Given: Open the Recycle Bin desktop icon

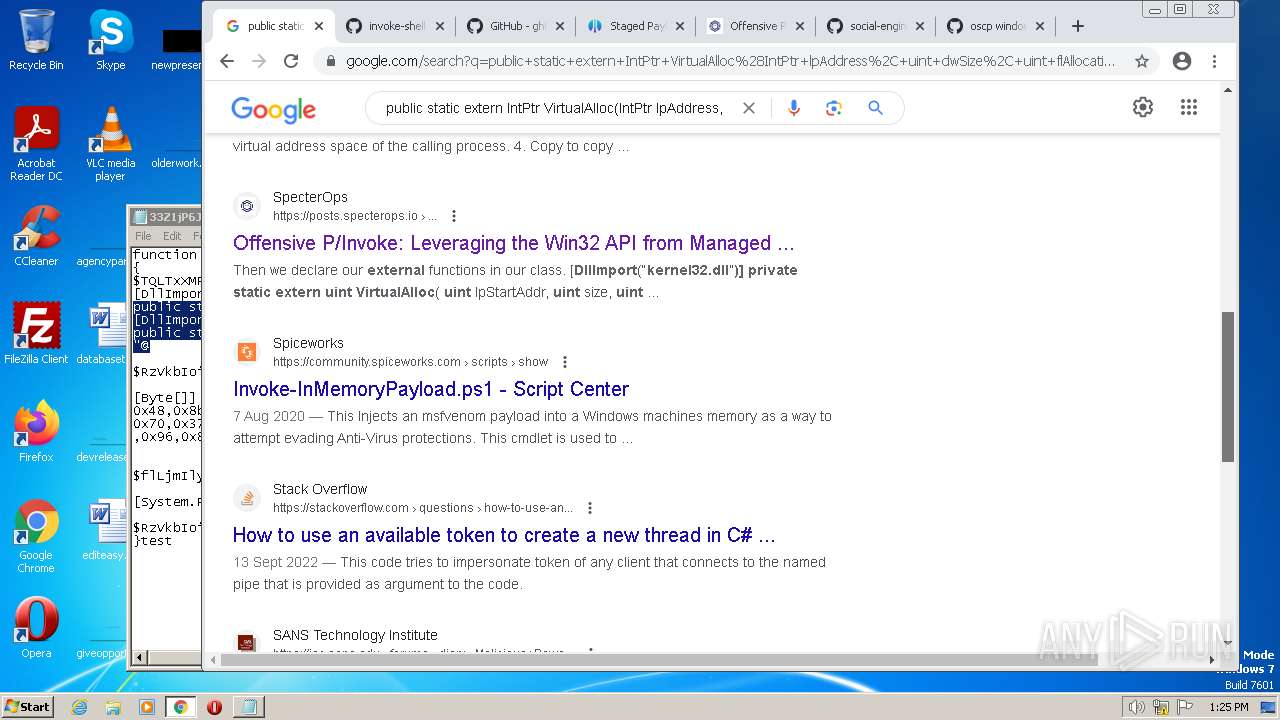Looking at the screenshot, I should pyautogui.click(x=36, y=41).
